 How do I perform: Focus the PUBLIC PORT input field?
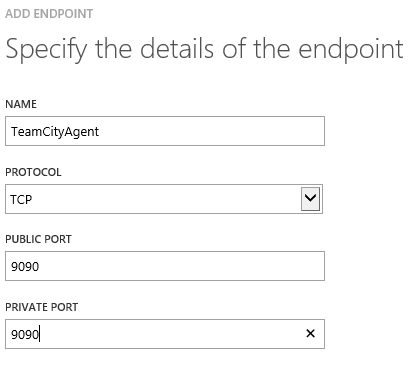(x=165, y=266)
